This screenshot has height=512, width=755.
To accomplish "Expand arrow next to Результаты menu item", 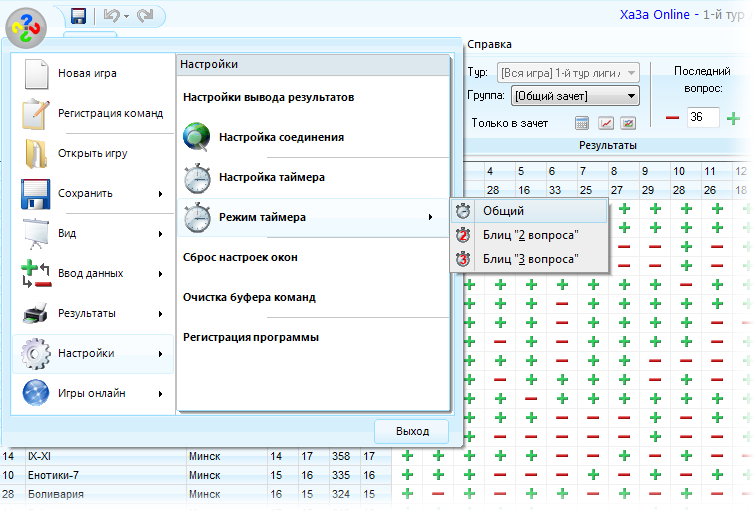I will [x=160, y=314].
